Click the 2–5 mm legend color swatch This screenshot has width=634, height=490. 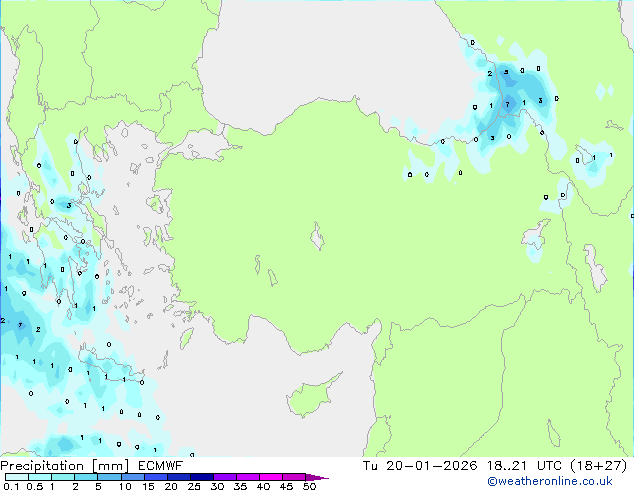86,477
